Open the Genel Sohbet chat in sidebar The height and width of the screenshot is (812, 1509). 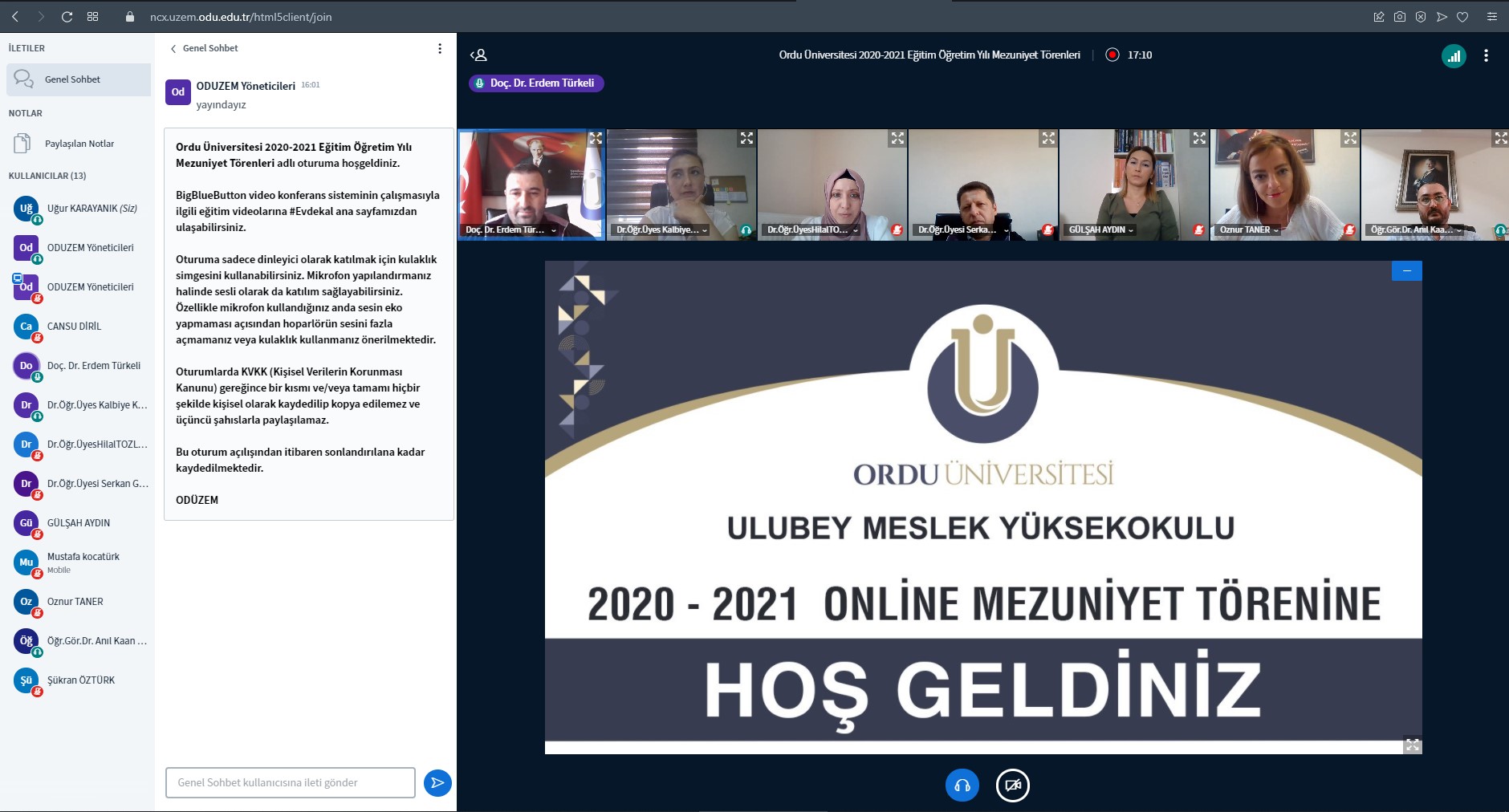point(79,79)
